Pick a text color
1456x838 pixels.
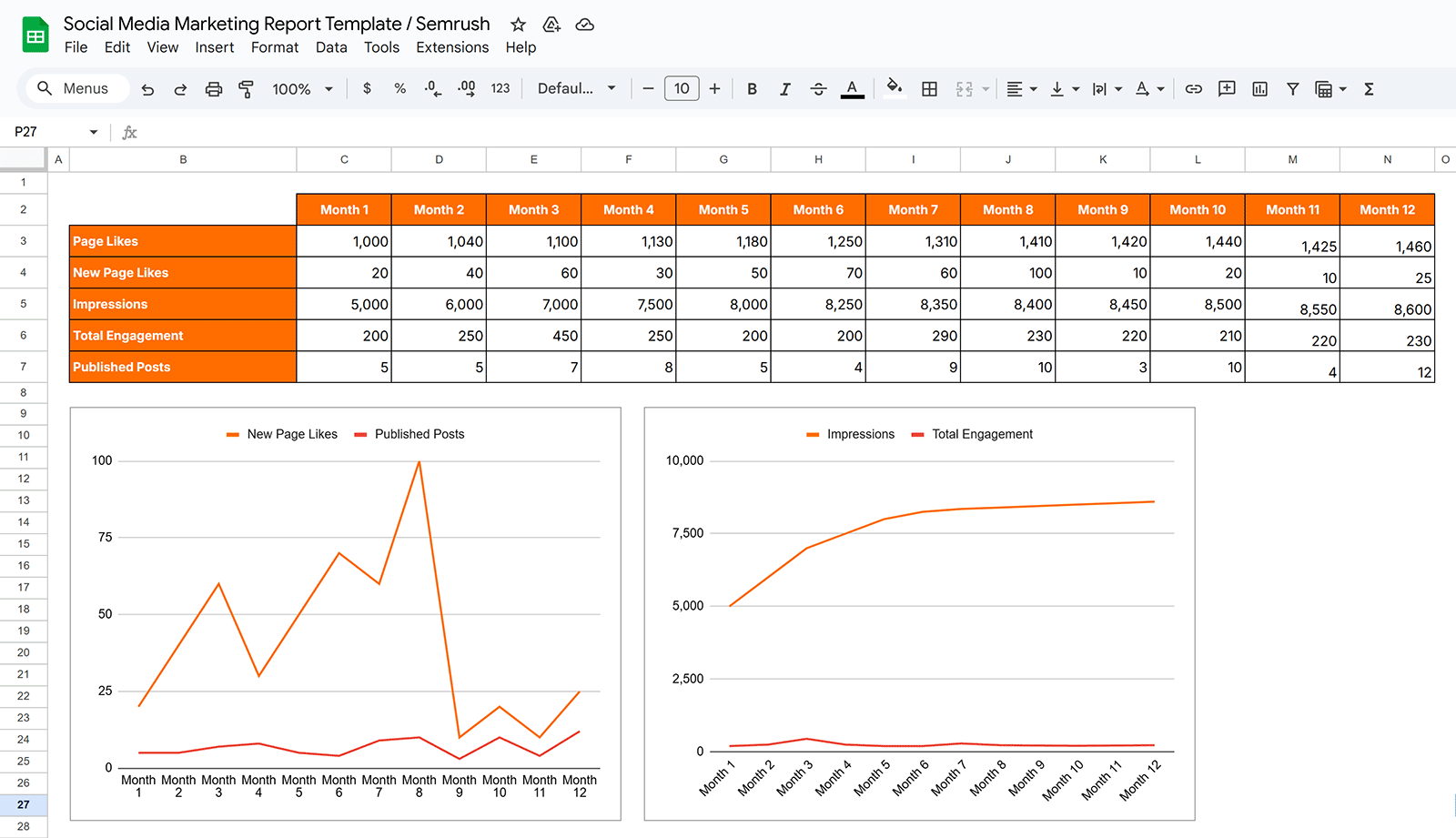pos(852,88)
